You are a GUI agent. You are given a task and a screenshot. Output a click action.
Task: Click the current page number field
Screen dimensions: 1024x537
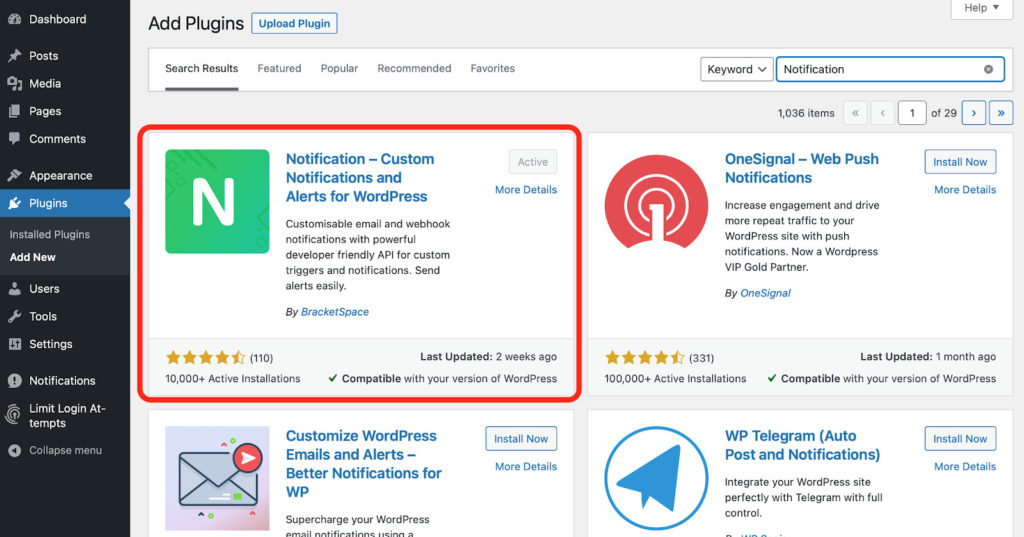(x=912, y=113)
